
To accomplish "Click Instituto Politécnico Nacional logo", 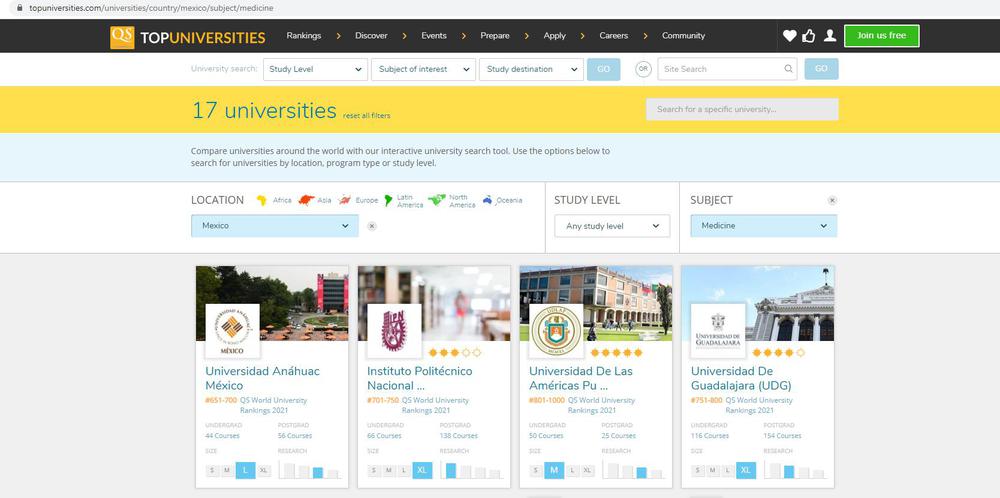I will pos(394,331).
